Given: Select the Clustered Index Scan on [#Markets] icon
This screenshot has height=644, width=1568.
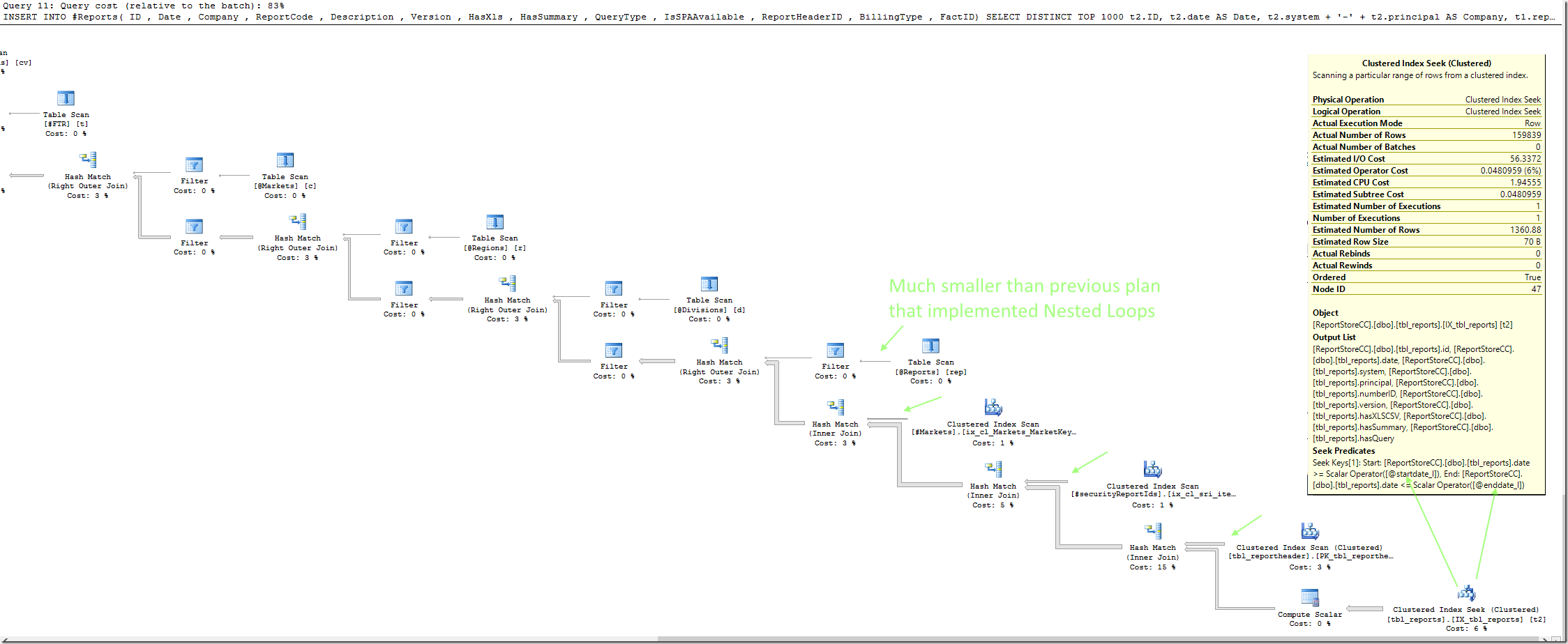Looking at the screenshot, I should [x=993, y=407].
